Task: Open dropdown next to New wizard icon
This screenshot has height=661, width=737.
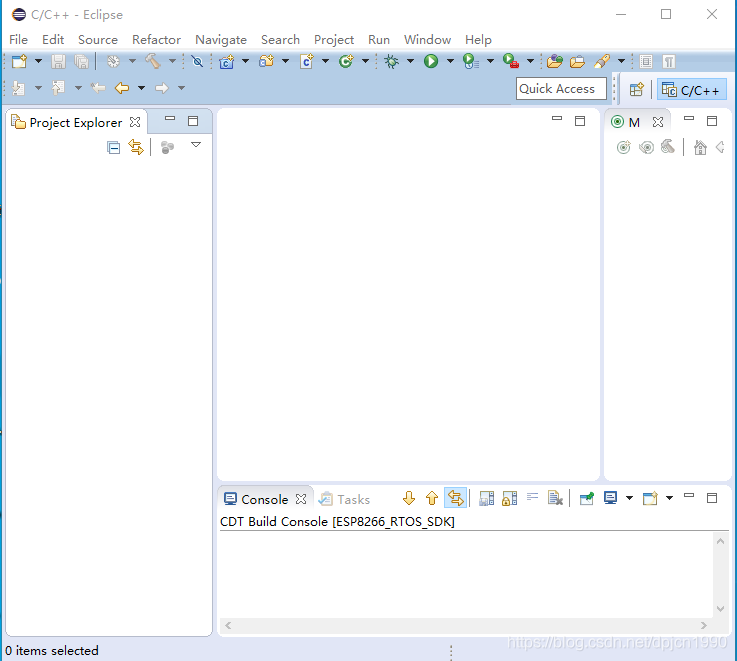Action: click(39, 61)
